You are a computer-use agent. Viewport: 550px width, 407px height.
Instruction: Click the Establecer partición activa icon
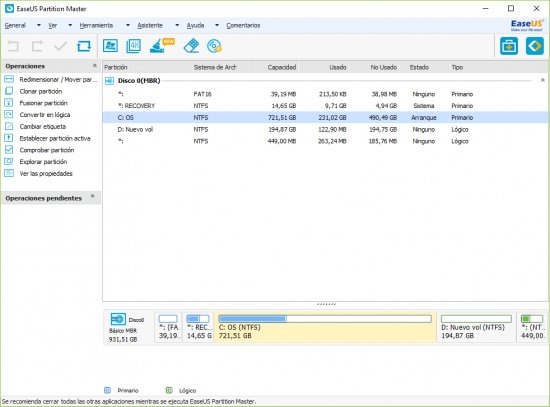tap(9, 138)
